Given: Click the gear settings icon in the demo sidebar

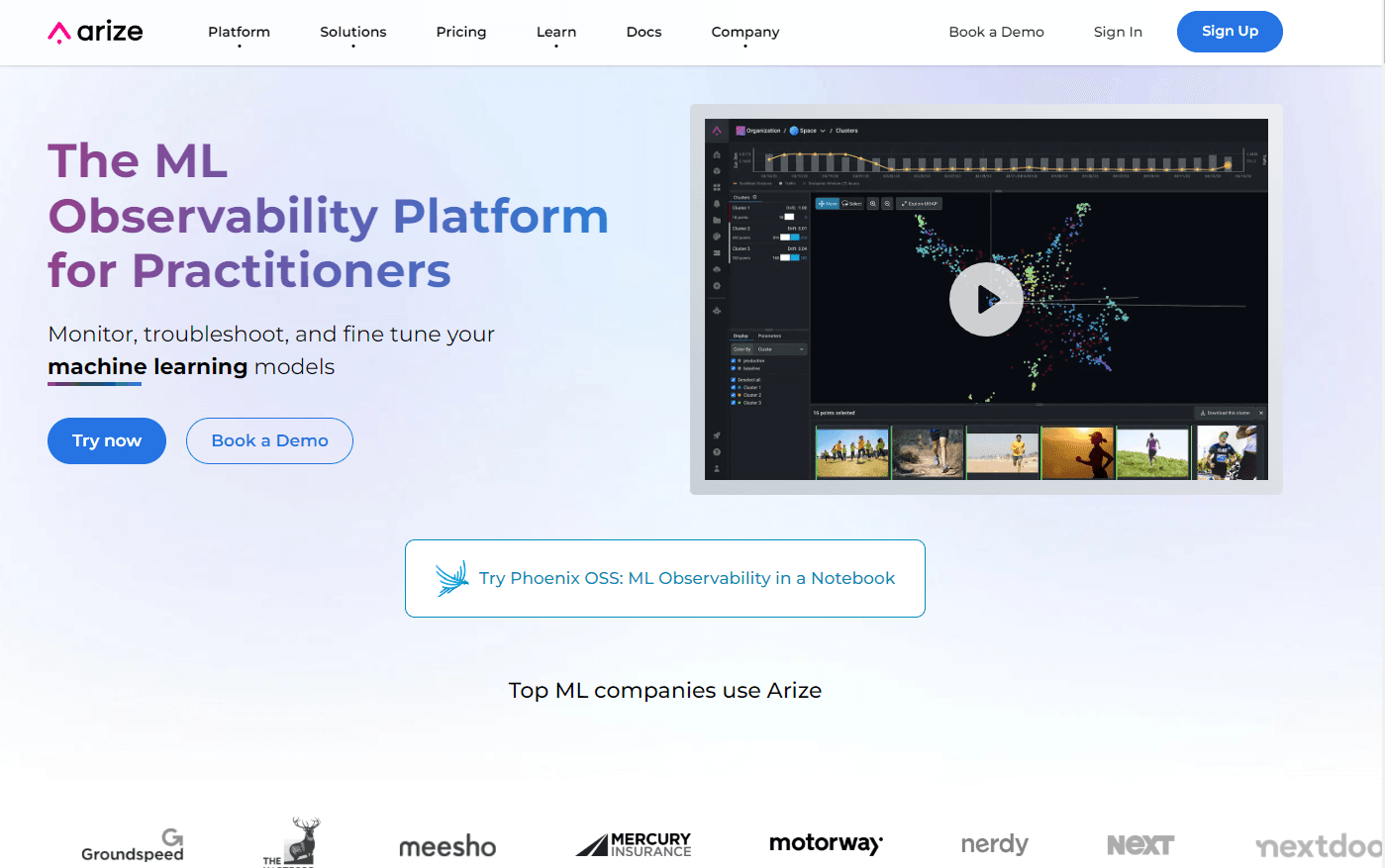Looking at the screenshot, I should [x=717, y=286].
